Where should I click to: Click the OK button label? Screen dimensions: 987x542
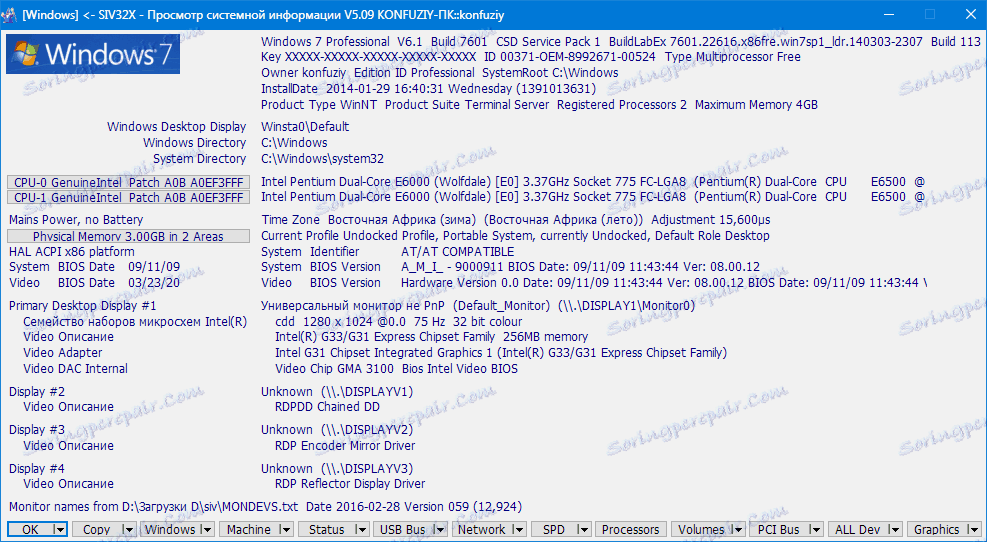tap(30, 529)
